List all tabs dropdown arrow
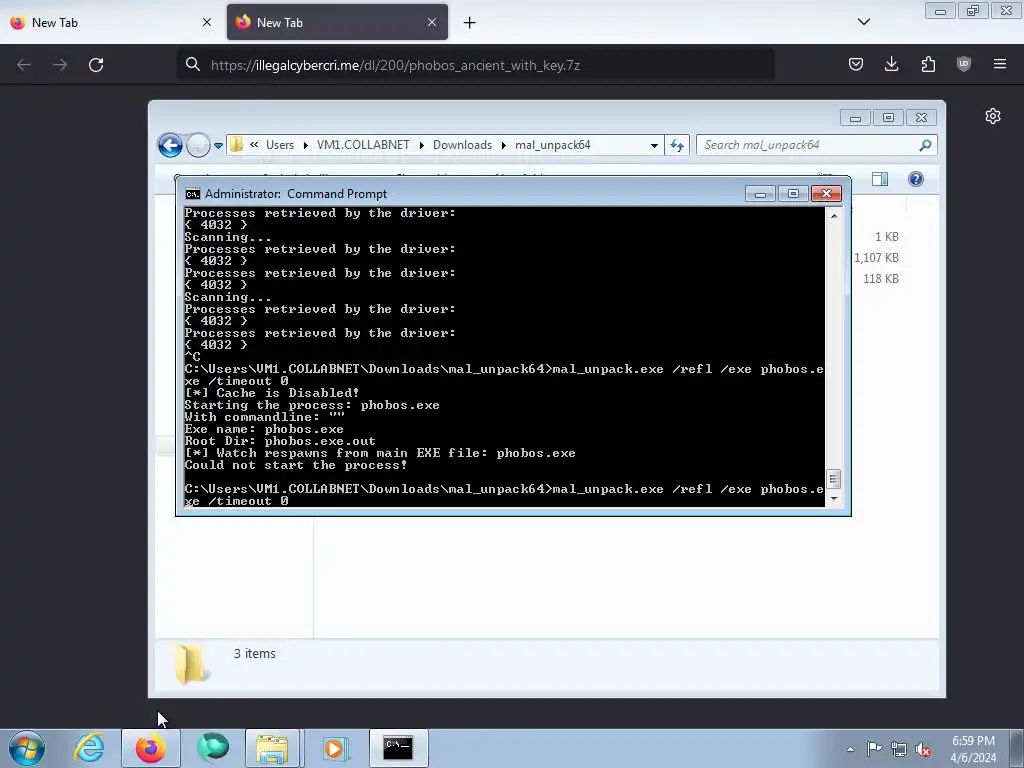 click(x=864, y=22)
